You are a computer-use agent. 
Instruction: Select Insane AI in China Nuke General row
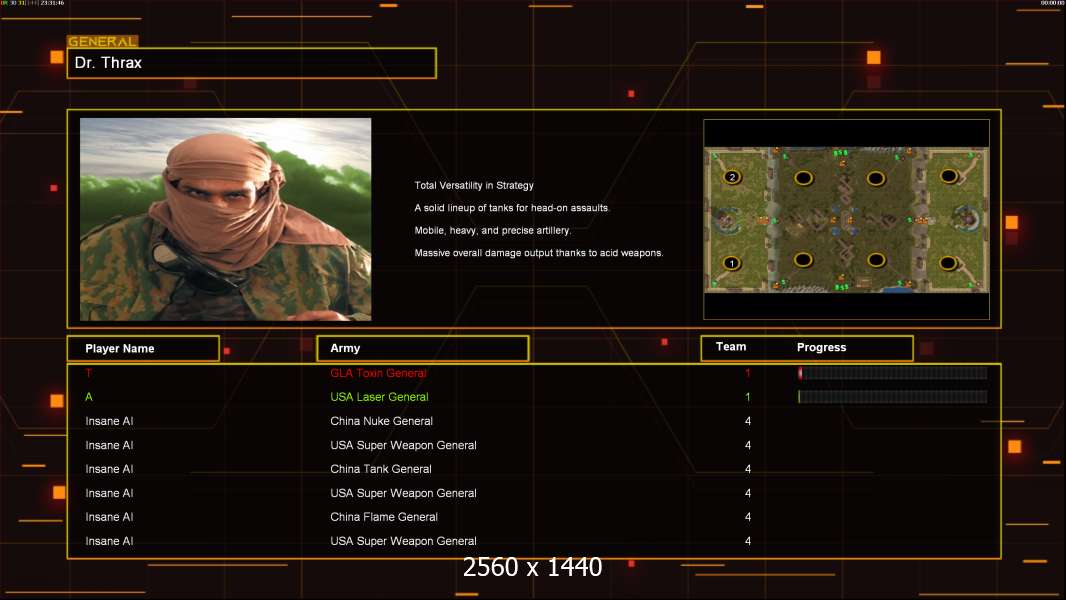tap(109, 421)
